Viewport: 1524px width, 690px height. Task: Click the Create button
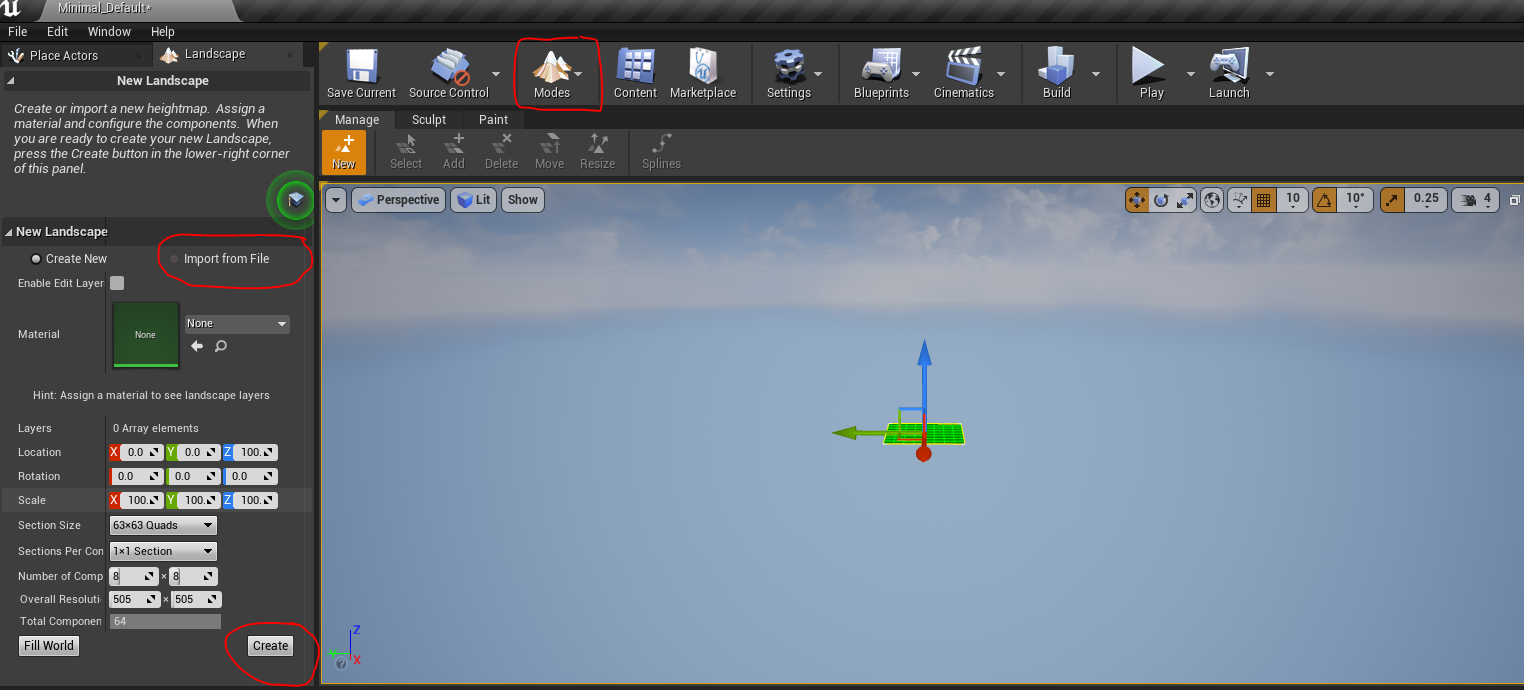270,646
